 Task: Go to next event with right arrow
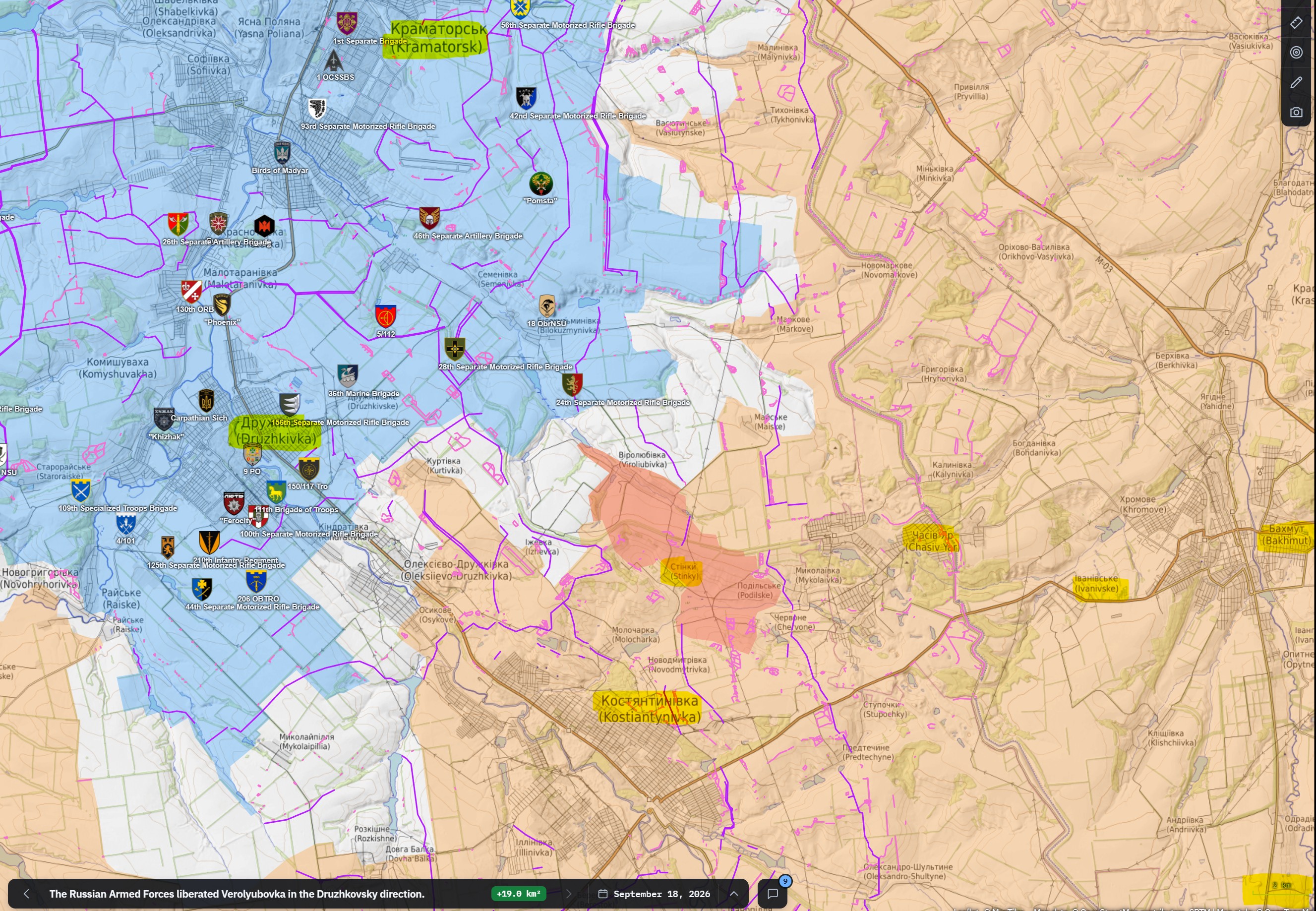click(x=568, y=894)
